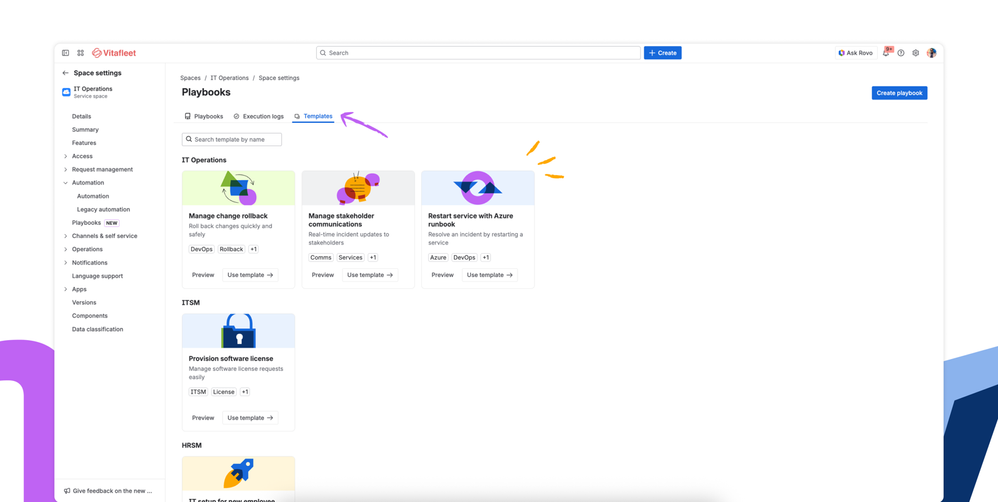Open Details in the sidebar
Image resolution: width=998 pixels, height=502 pixels.
(x=81, y=116)
